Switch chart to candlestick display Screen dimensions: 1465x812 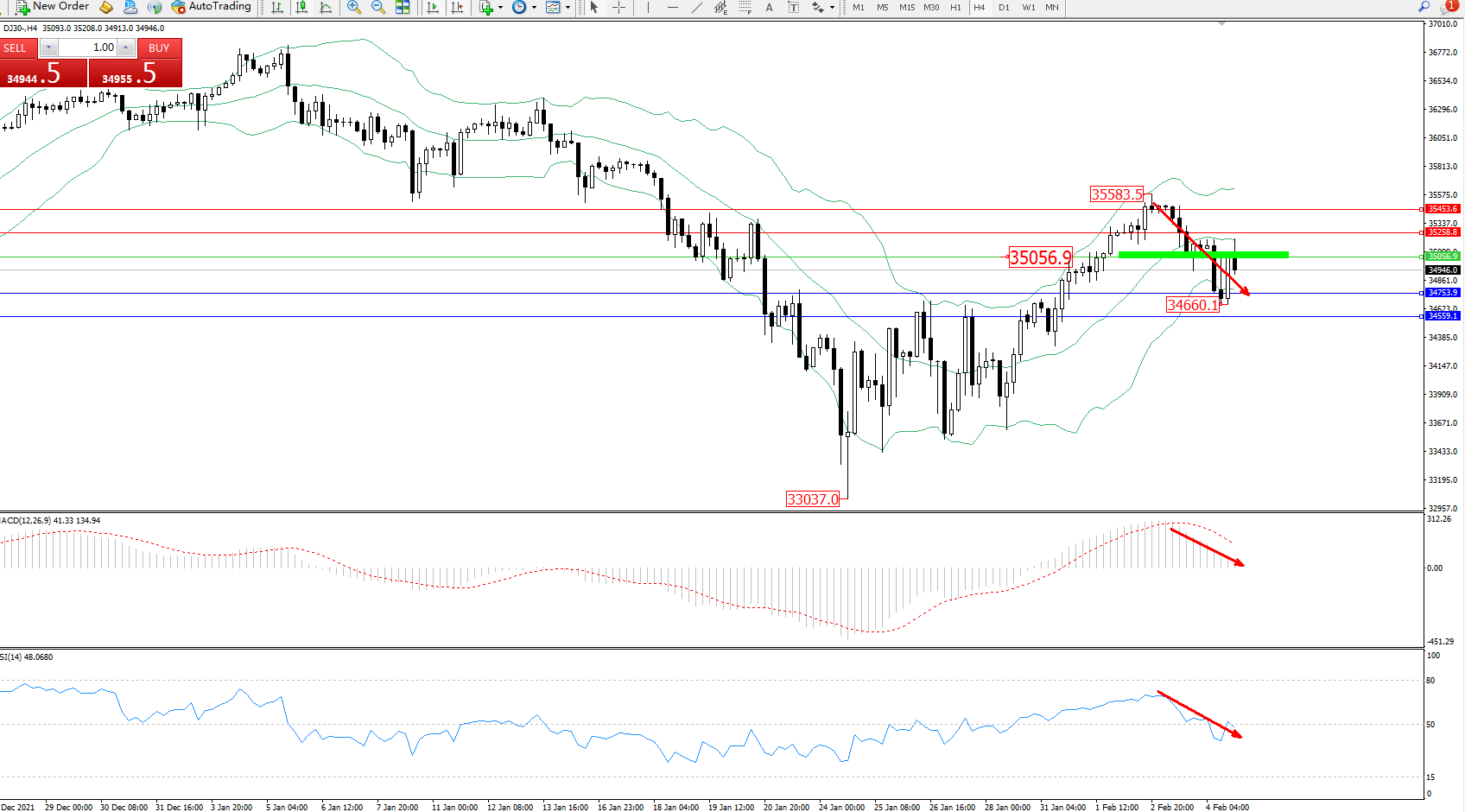[x=301, y=7]
